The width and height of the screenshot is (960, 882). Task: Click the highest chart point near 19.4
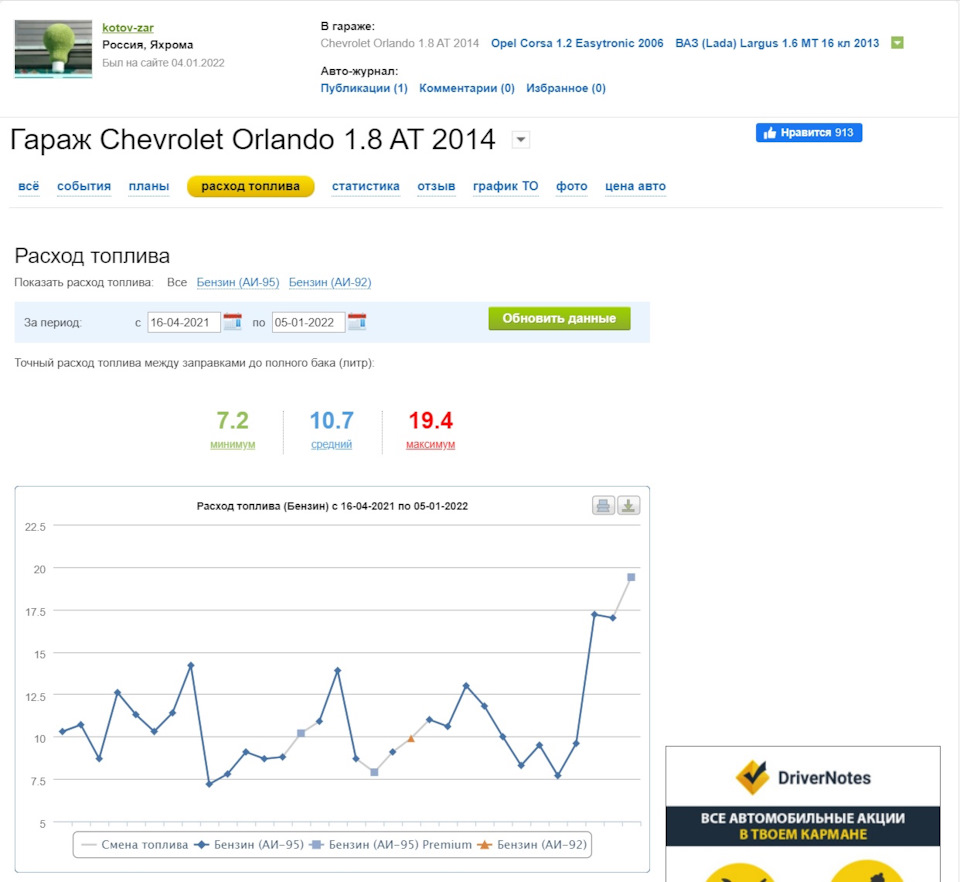click(x=631, y=577)
